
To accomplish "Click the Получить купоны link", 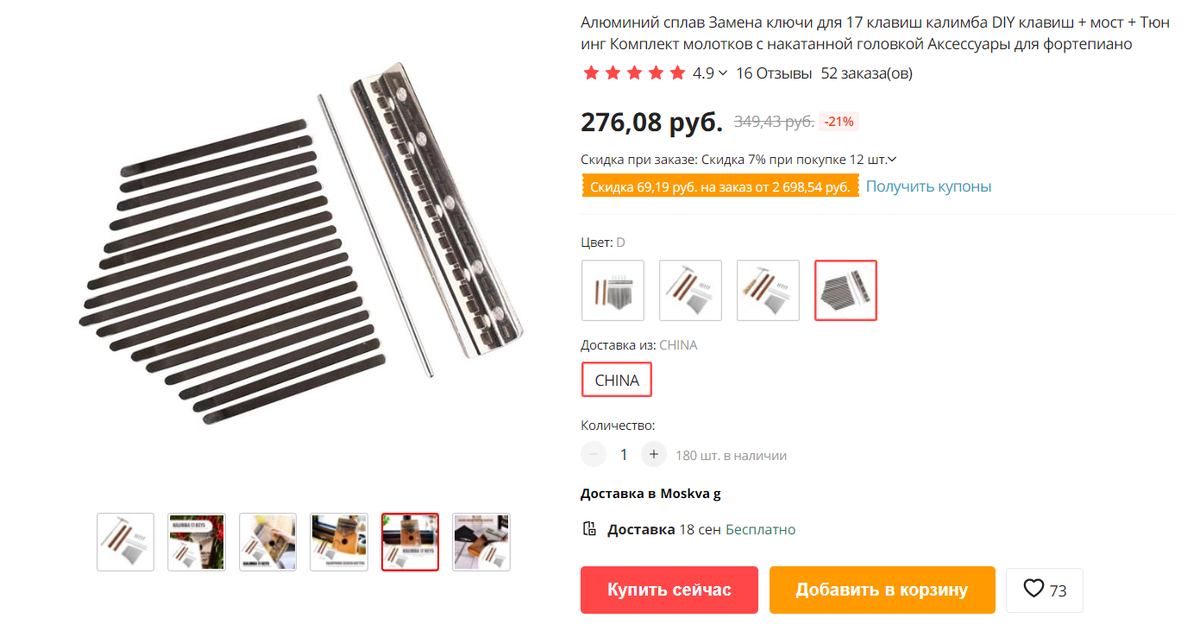I will 929,187.
